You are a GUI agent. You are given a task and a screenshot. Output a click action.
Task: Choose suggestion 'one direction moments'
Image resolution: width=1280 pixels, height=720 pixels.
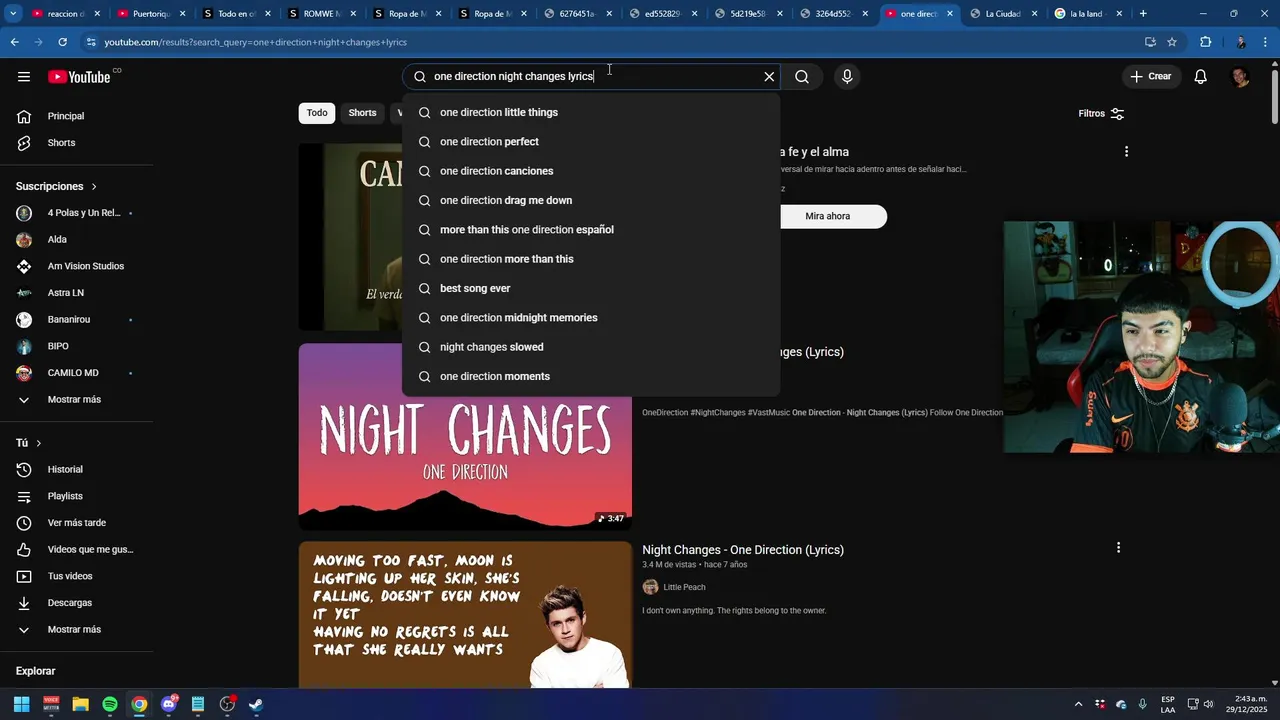pyautogui.click(x=591, y=376)
